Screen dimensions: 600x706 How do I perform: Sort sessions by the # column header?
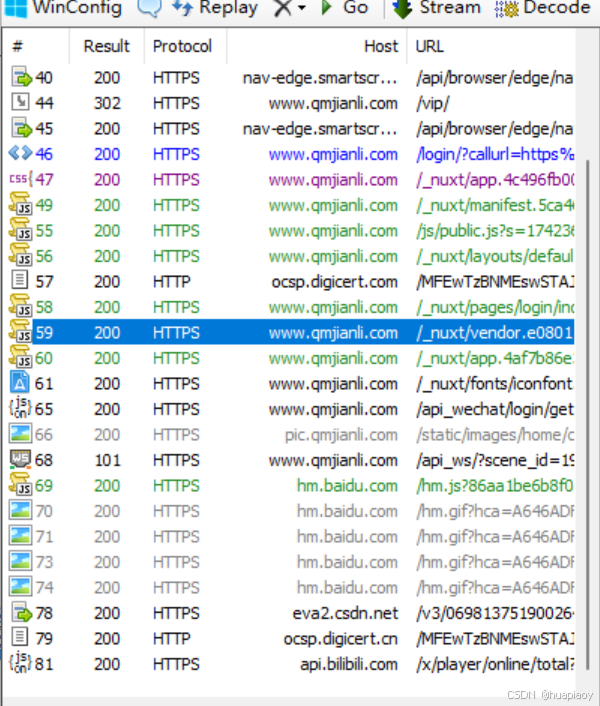(x=18, y=46)
